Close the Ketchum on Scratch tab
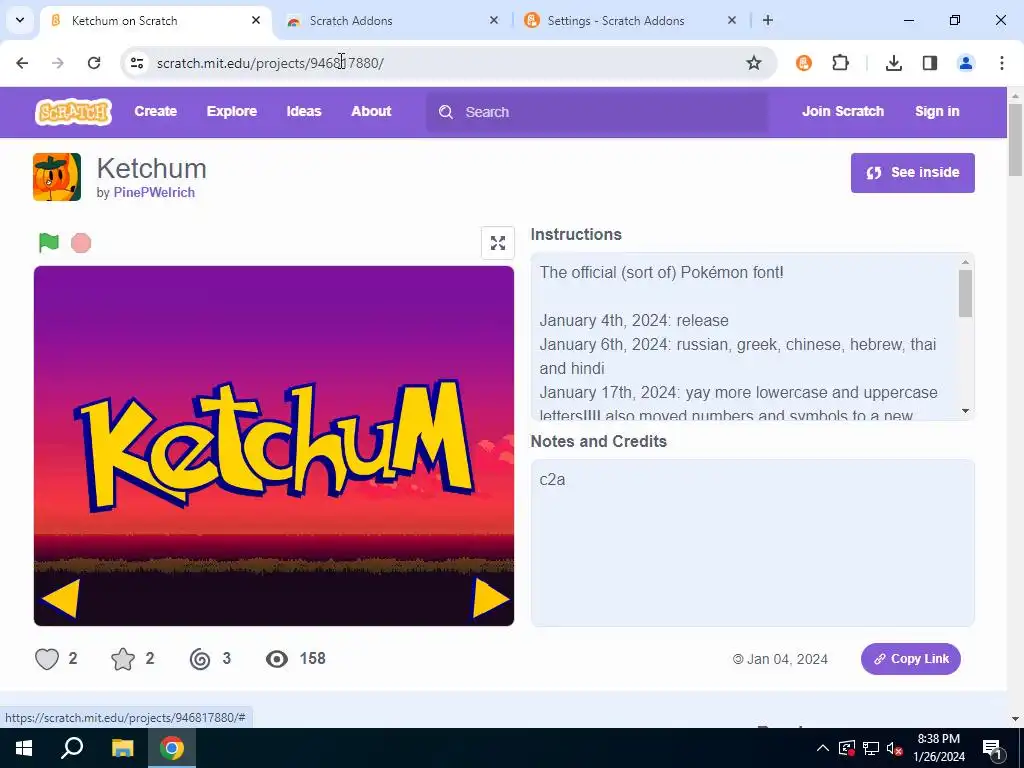The width and height of the screenshot is (1024, 768). 256,20
